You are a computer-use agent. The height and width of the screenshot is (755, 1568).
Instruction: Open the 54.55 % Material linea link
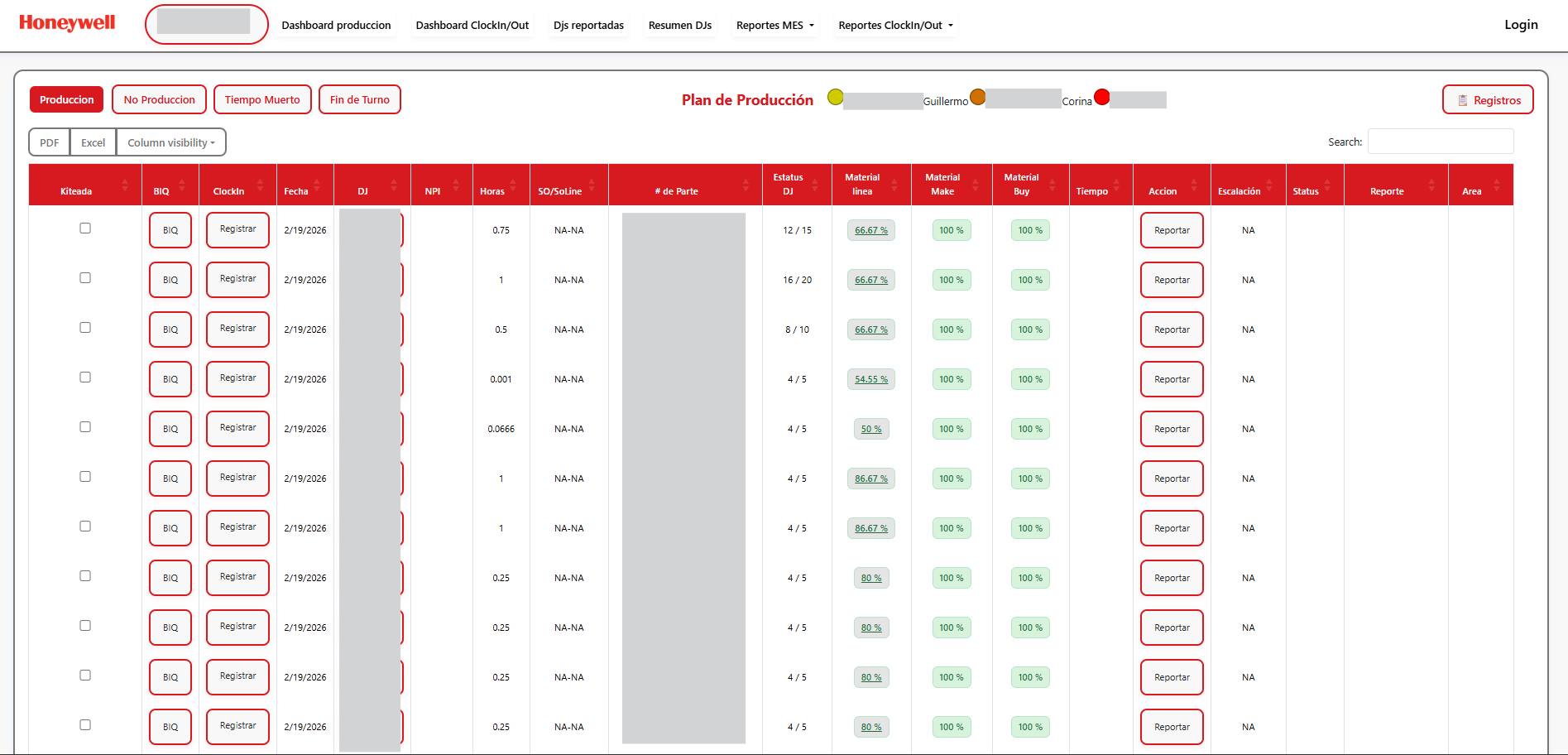pyautogui.click(x=870, y=379)
